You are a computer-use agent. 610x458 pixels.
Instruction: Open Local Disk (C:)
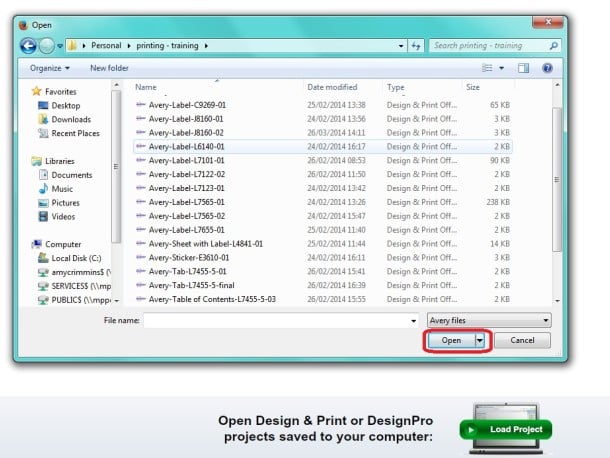pos(70,258)
